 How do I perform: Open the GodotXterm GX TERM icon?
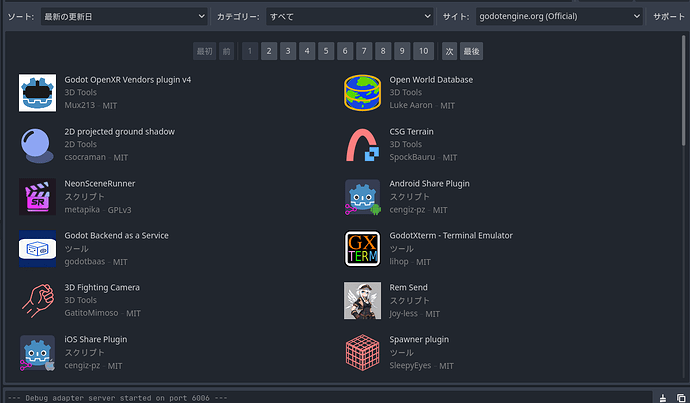[x=363, y=249]
